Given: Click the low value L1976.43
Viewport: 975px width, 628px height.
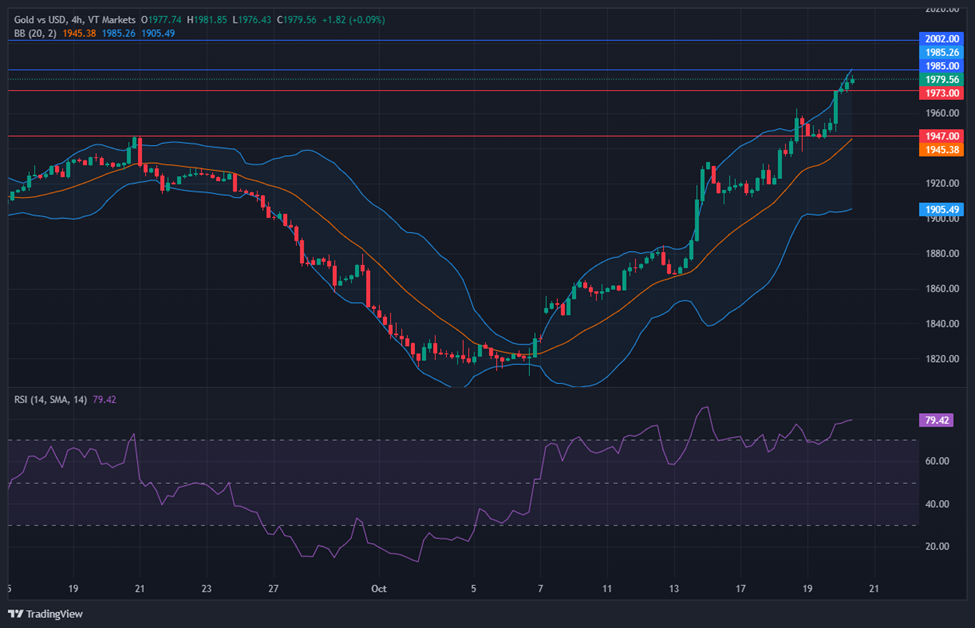Looking at the screenshot, I should (x=252, y=20).
